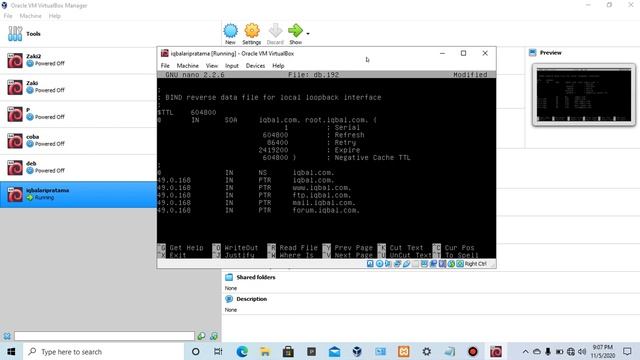Open Machine menu in VirtualBox Manager

[x=31, y=16]
